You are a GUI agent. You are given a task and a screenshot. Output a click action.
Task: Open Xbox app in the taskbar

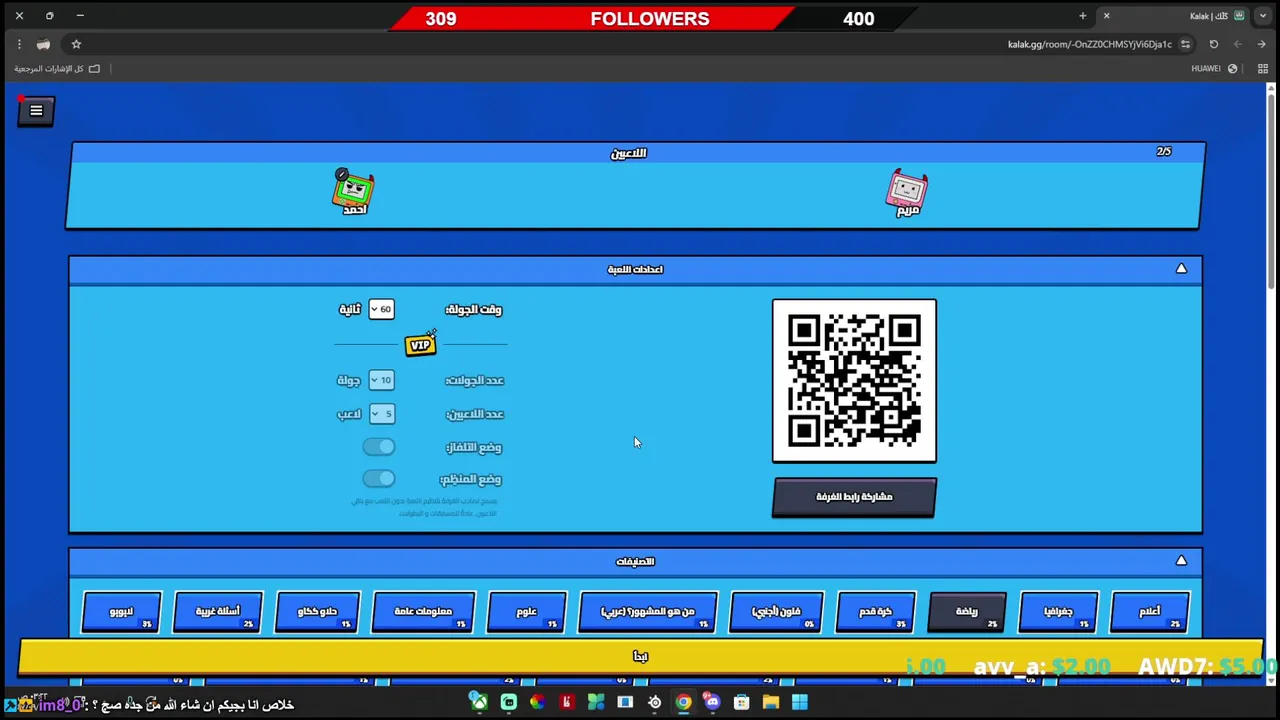point(480,703)
